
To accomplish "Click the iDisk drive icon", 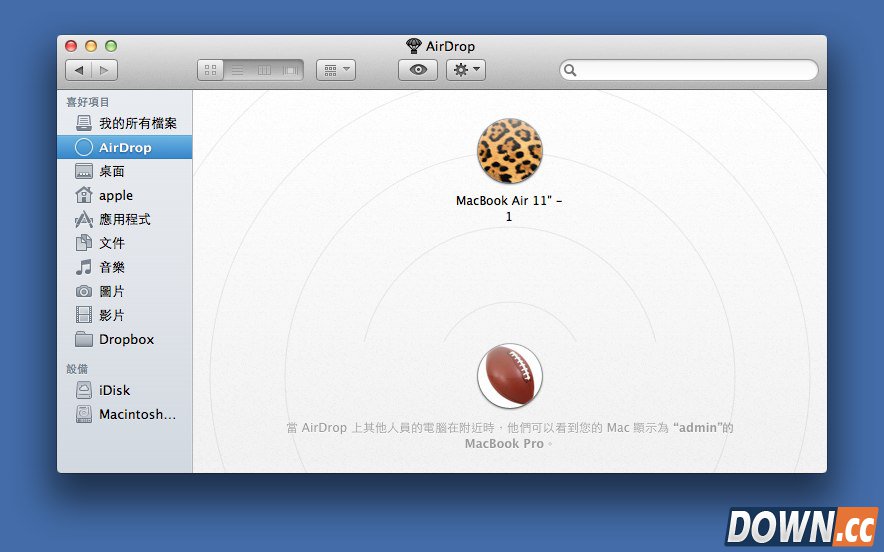I will coord(83,390).
